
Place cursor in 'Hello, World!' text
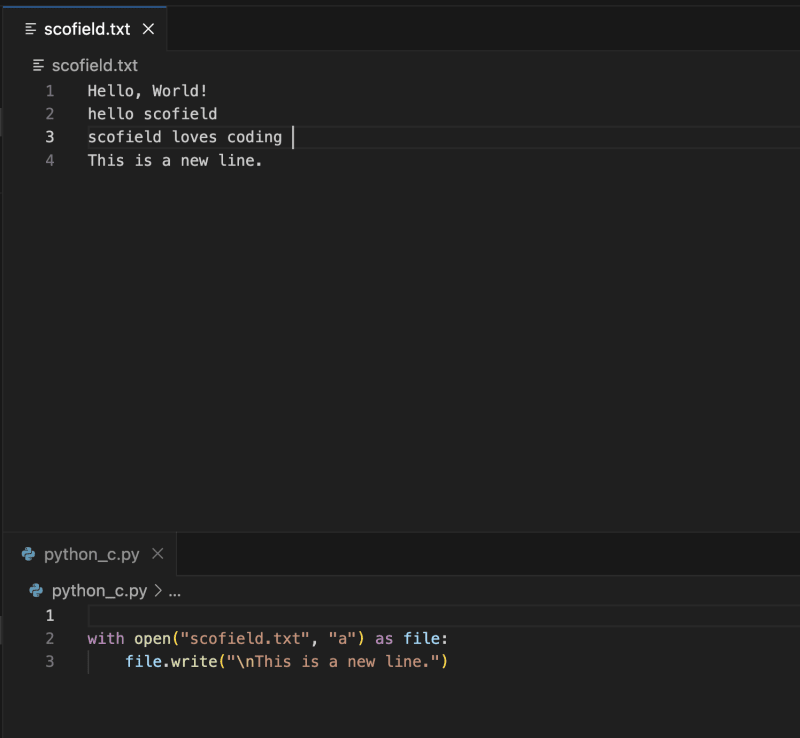(x=147, y=91)
